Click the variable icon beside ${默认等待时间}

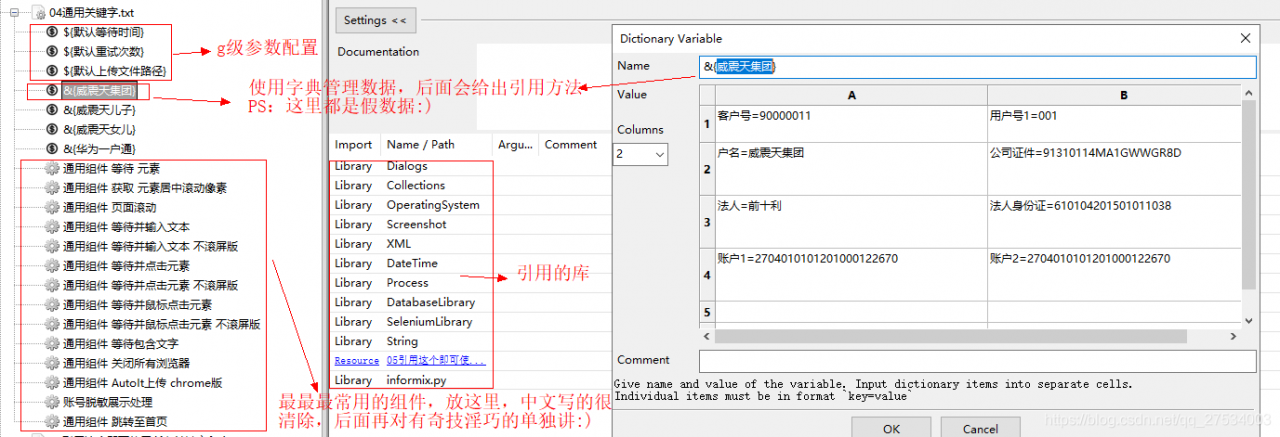pos(51,32)
